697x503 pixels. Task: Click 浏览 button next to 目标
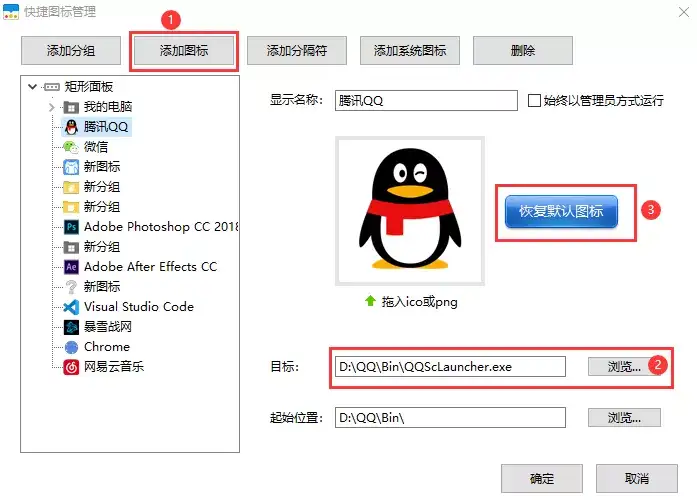click(x=624, y=367)
